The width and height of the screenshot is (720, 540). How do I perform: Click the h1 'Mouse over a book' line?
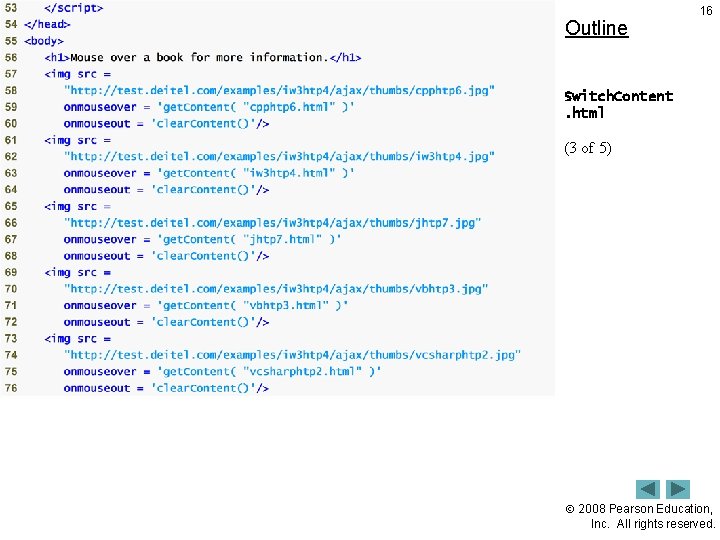click(203, 57)
